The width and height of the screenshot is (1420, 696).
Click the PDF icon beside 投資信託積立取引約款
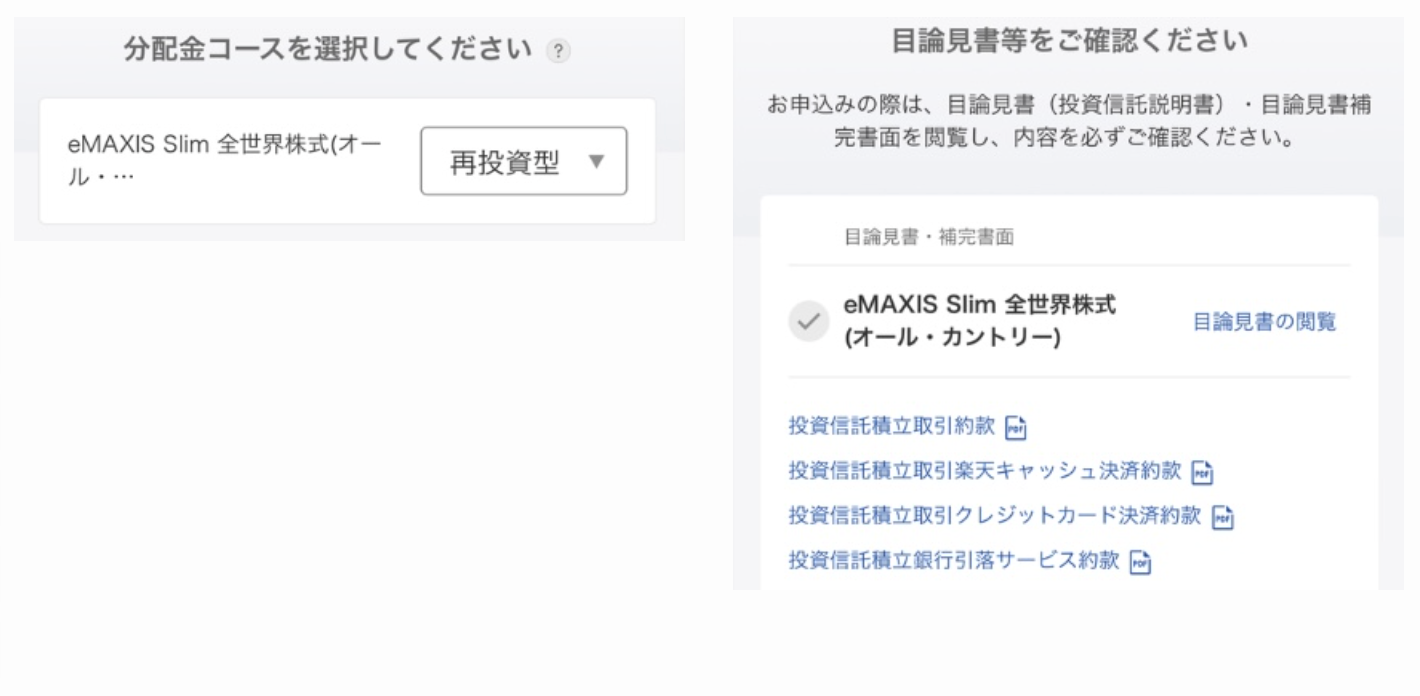(1017, 426)
